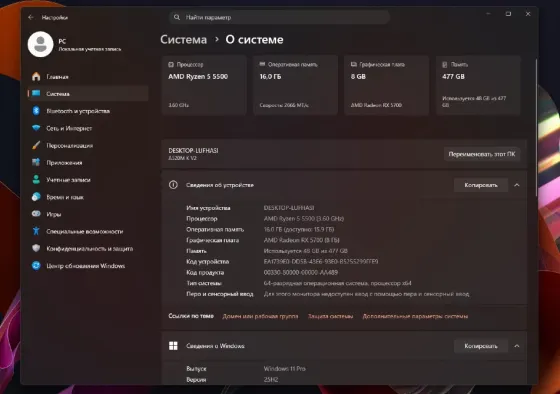The image size is (560, 394).
Task: Click the search magnifier icon
Action: point(177,17)
